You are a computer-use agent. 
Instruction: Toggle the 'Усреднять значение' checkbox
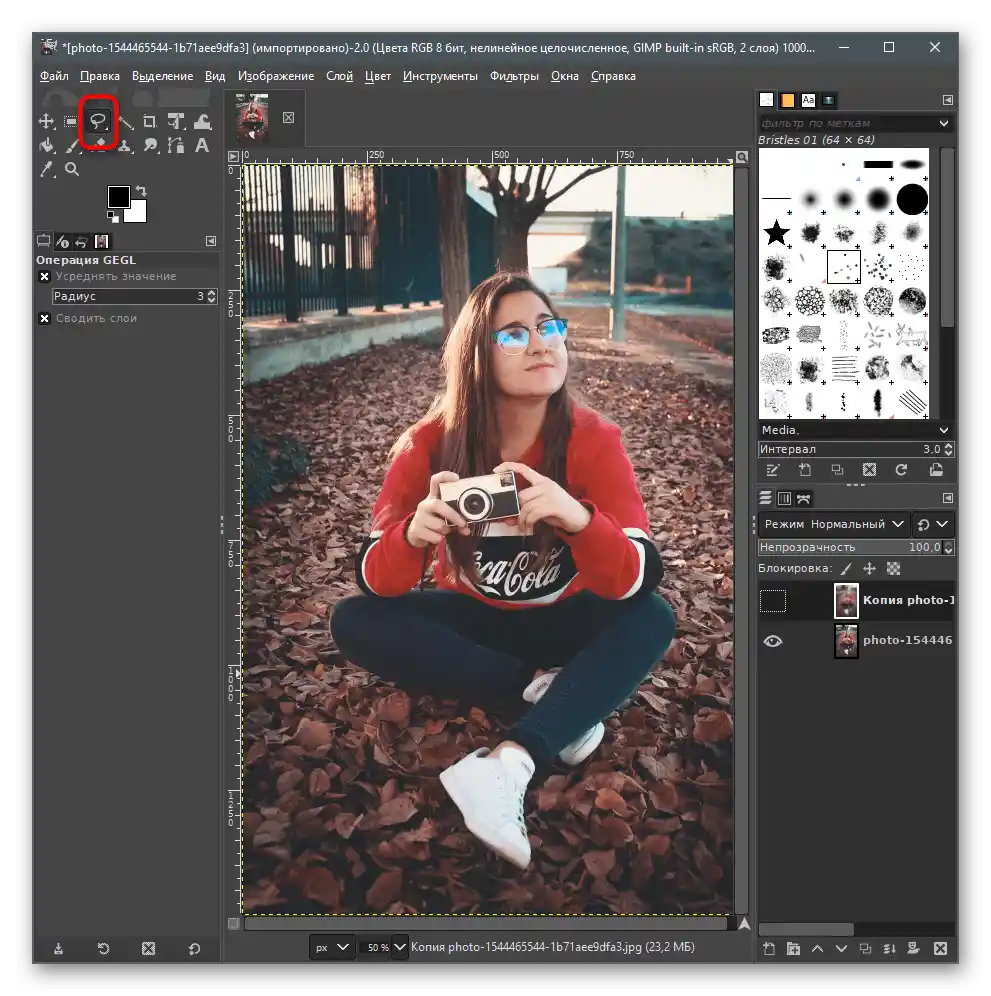click(44, 276)
